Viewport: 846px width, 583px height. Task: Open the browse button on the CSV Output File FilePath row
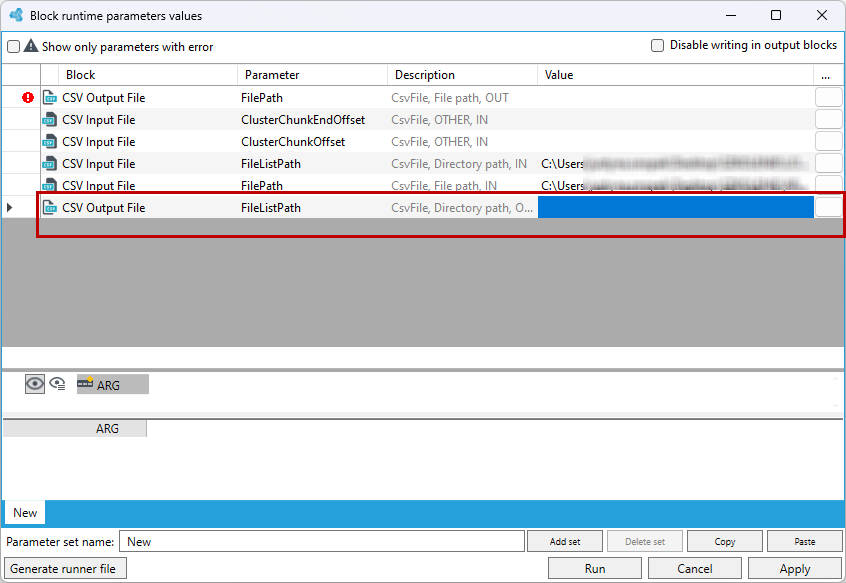click(x=828, y=98)
